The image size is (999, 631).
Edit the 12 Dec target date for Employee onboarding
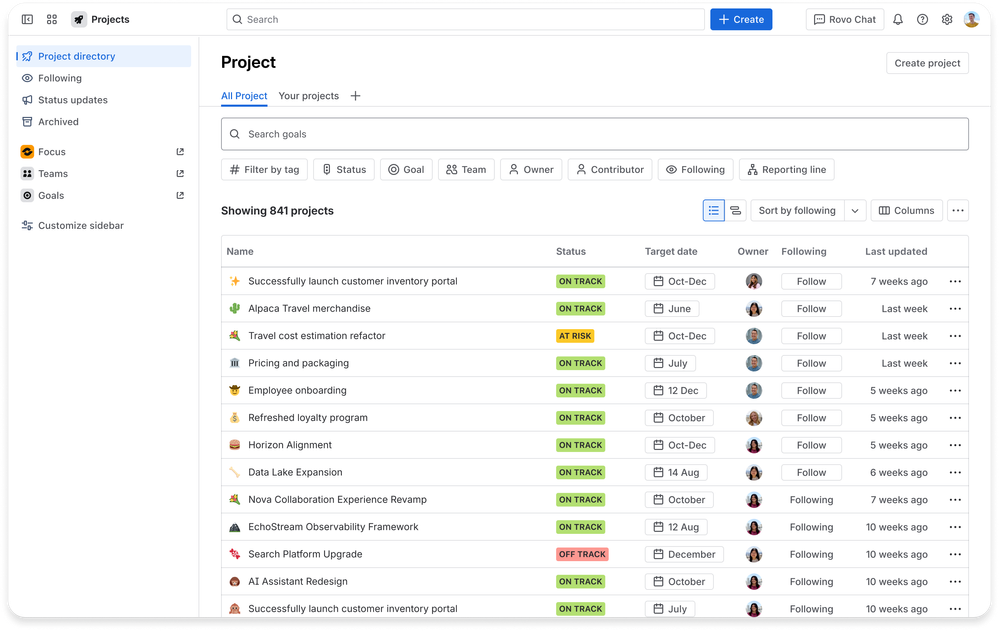click(675, 391)
